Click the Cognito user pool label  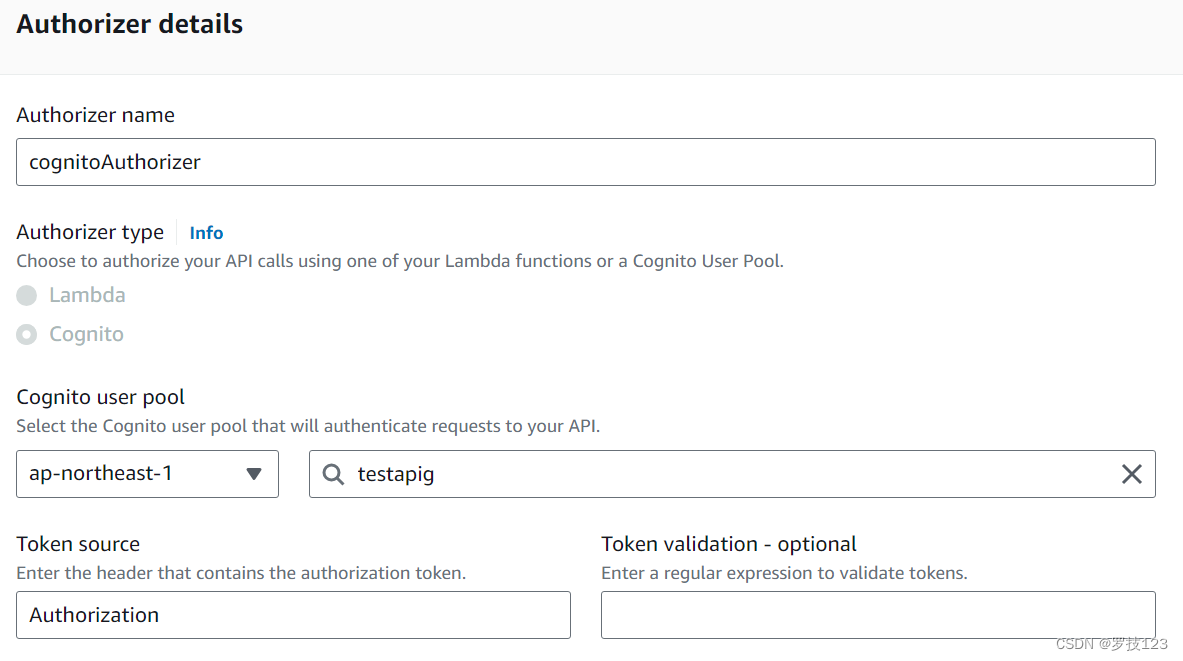click(x=101, y=397)
